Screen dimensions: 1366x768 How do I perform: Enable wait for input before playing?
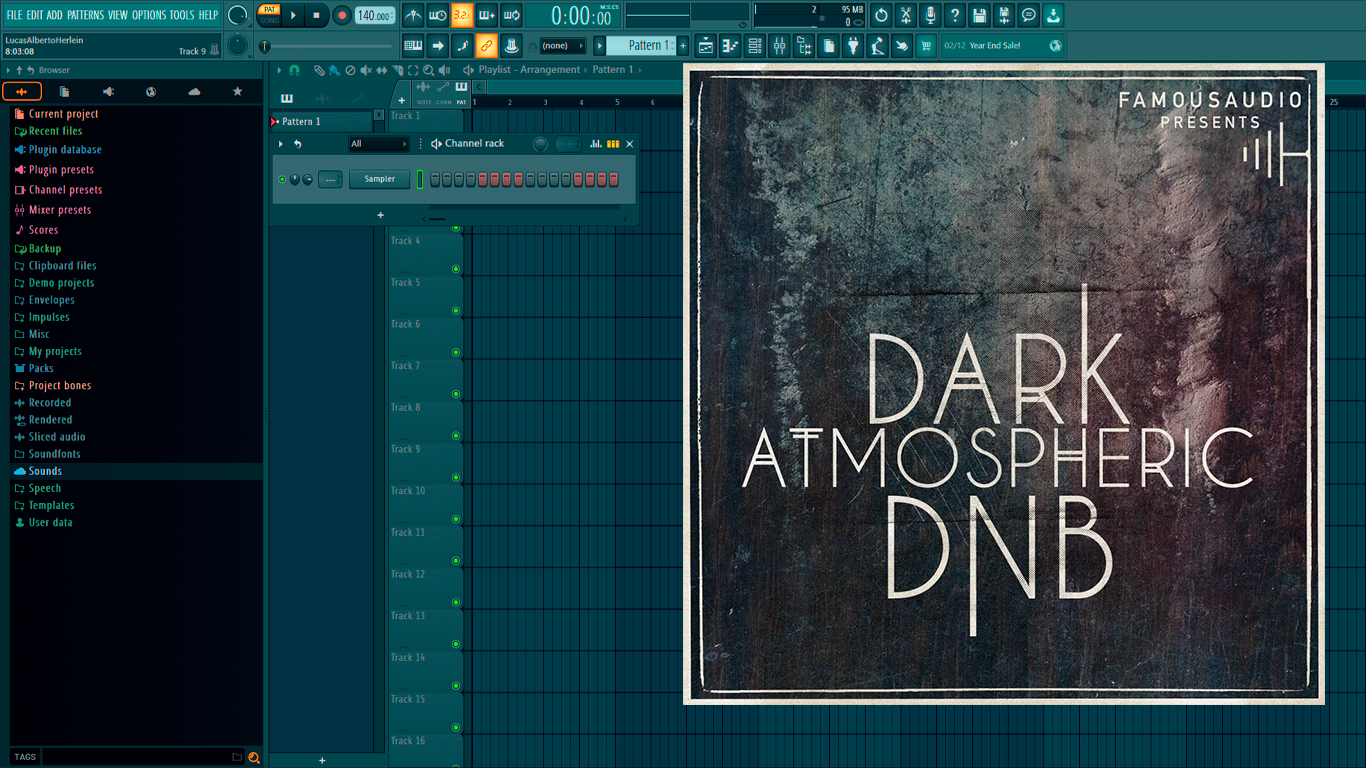point(437,15)
